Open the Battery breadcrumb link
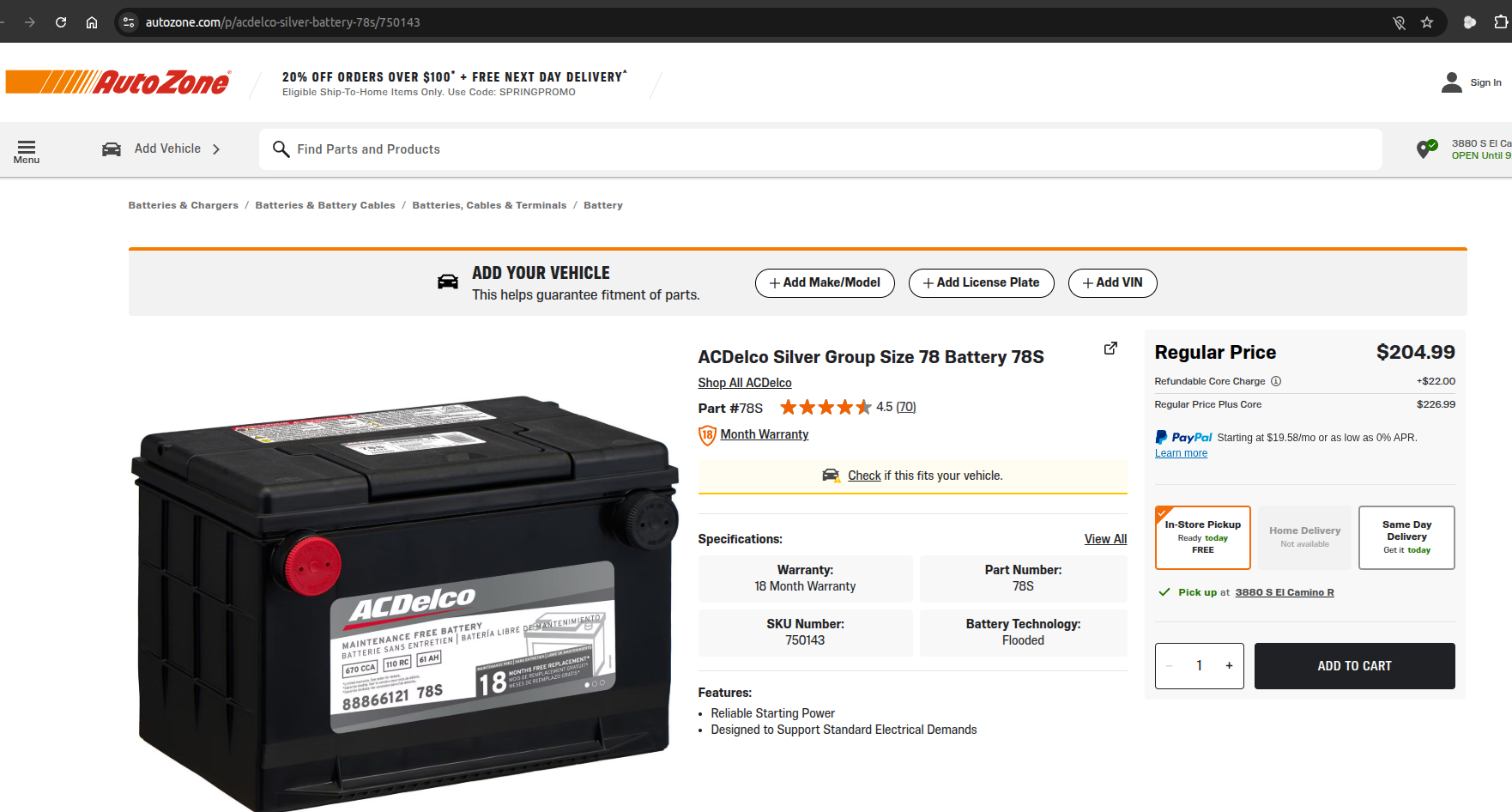 (x=603, y=205)
